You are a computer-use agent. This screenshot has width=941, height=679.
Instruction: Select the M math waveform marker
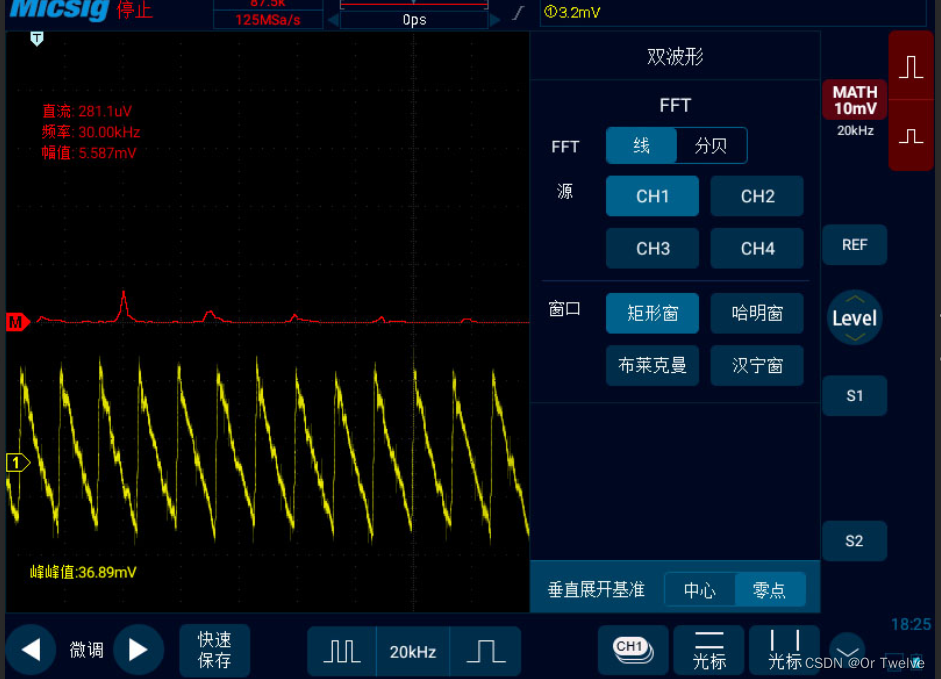17,322
